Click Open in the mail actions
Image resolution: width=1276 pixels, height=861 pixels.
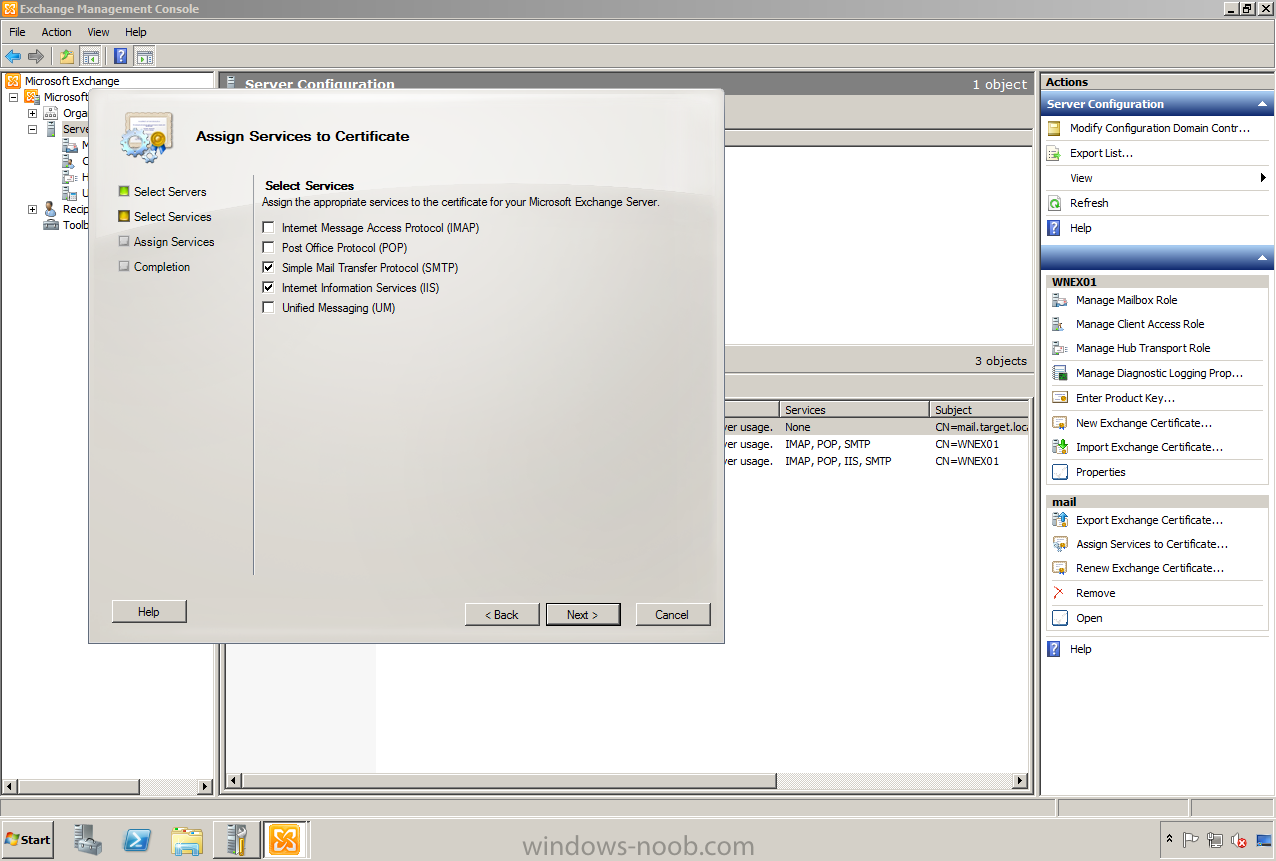pyautogui.click(x=1089, y=618)
